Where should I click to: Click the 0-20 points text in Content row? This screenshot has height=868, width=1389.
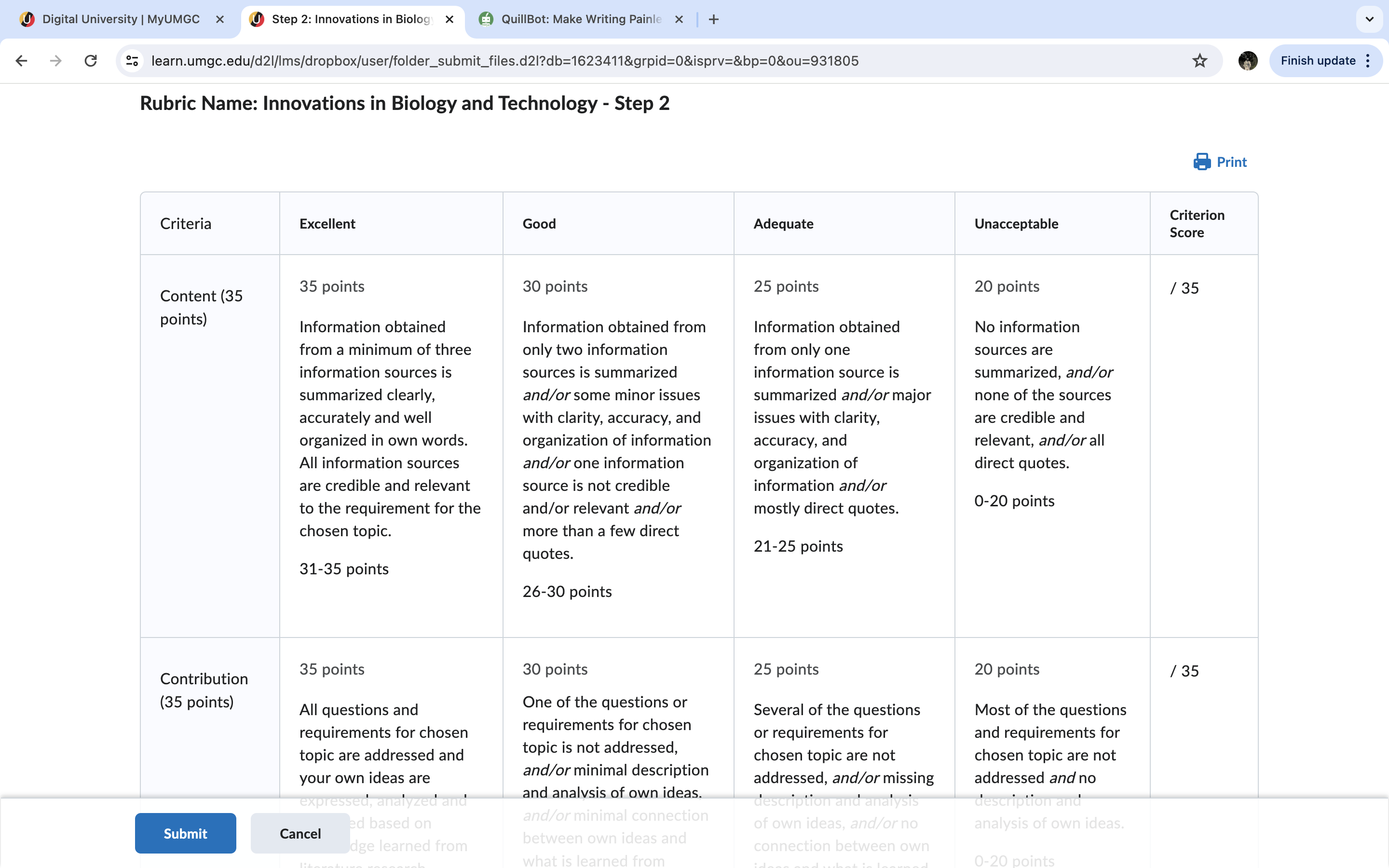point(1014,501)
